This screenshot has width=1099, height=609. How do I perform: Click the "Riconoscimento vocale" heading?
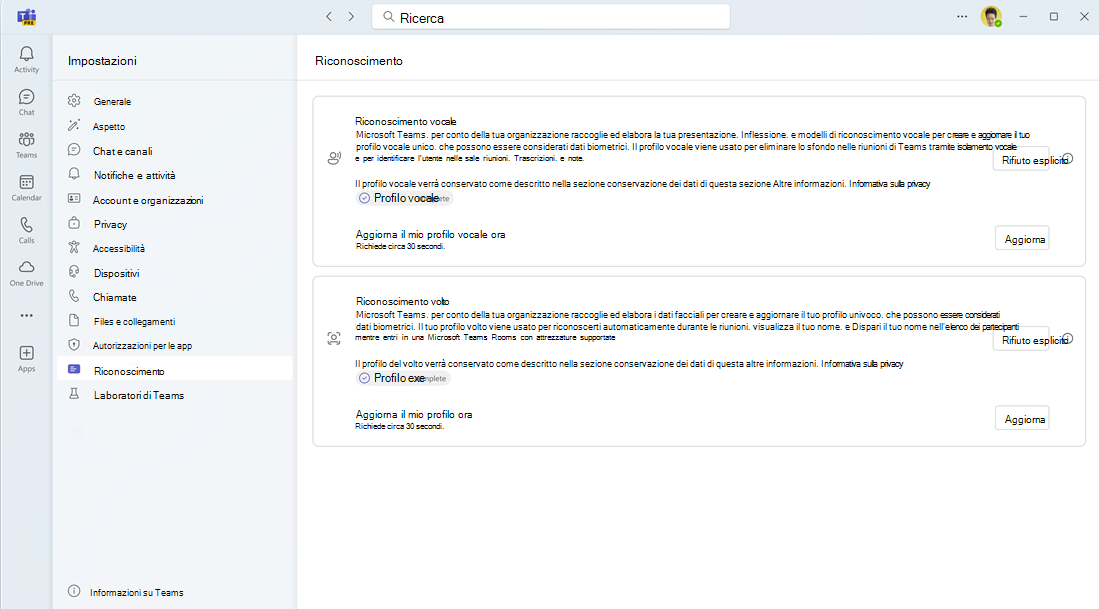[x=406, y=121]
